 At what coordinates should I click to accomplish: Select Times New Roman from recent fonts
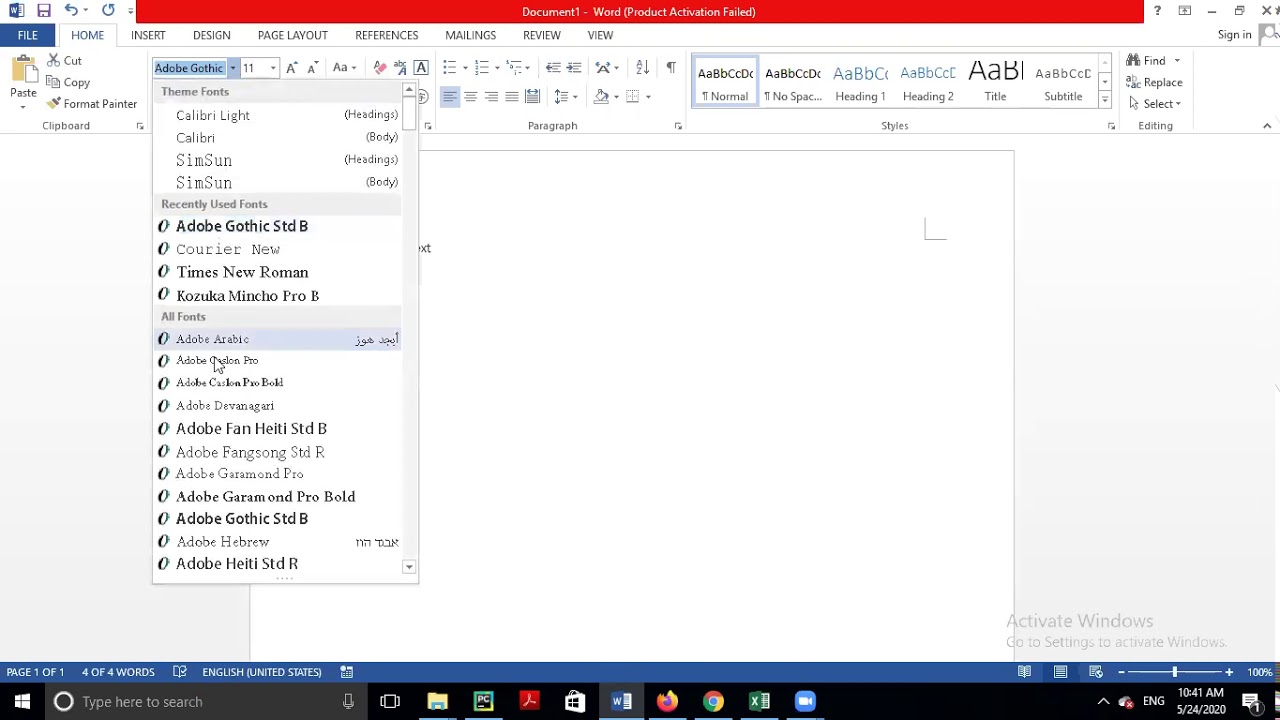pyautogui.click(x=277, y=273)
